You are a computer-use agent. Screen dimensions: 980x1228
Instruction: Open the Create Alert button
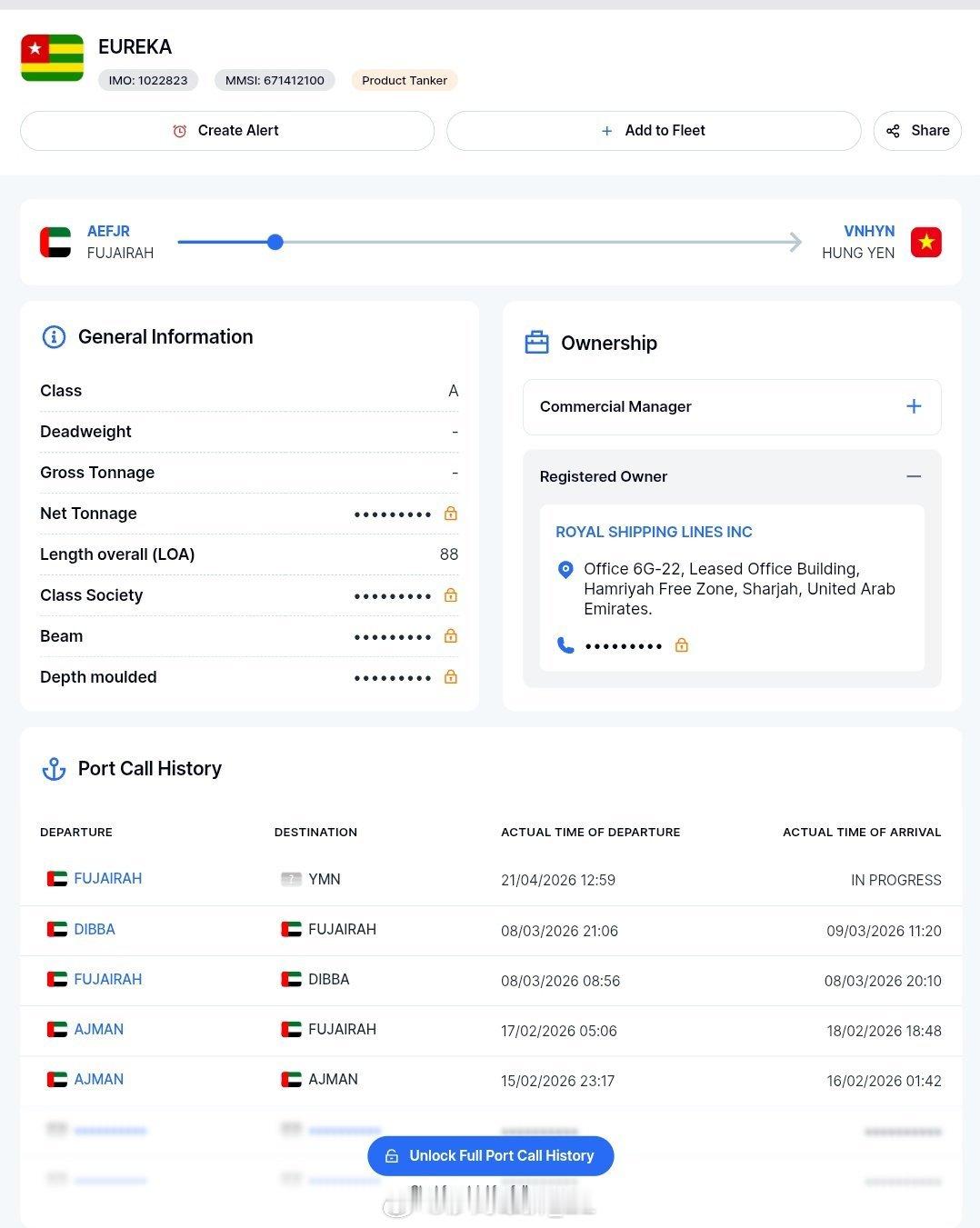click(x=227, y=131)
